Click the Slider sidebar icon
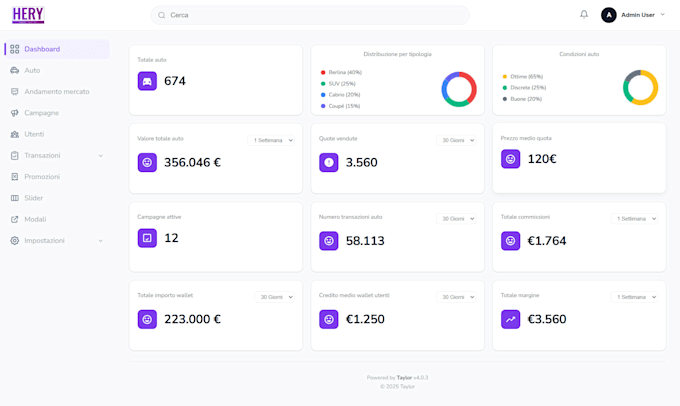The width and height of the screenshot is (680, 406). click(x=15, y=198)
